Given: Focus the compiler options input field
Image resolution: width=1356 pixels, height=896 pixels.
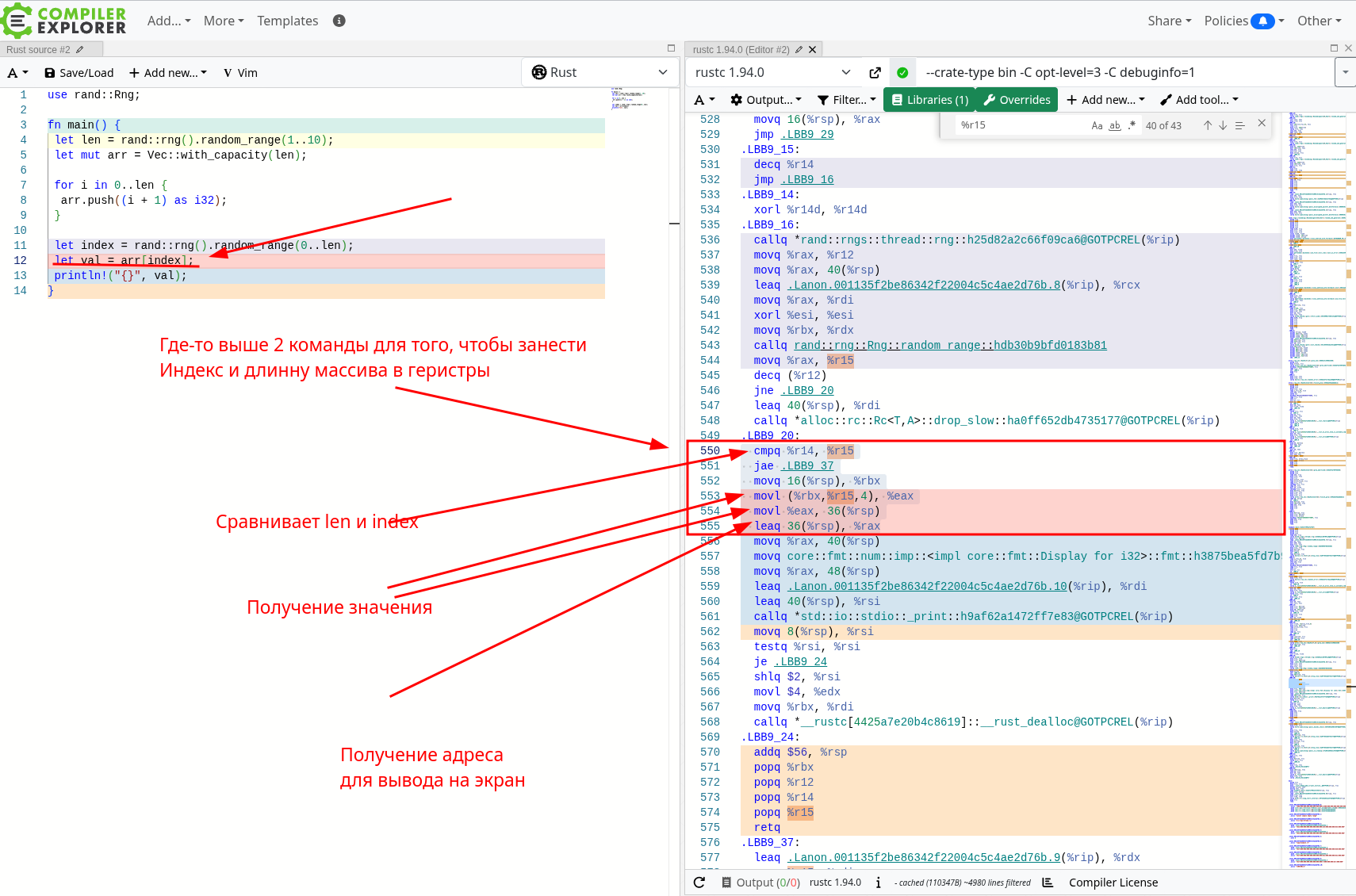Looking at the screenshot, I should pyautogui.click(x=1126, y=72).
